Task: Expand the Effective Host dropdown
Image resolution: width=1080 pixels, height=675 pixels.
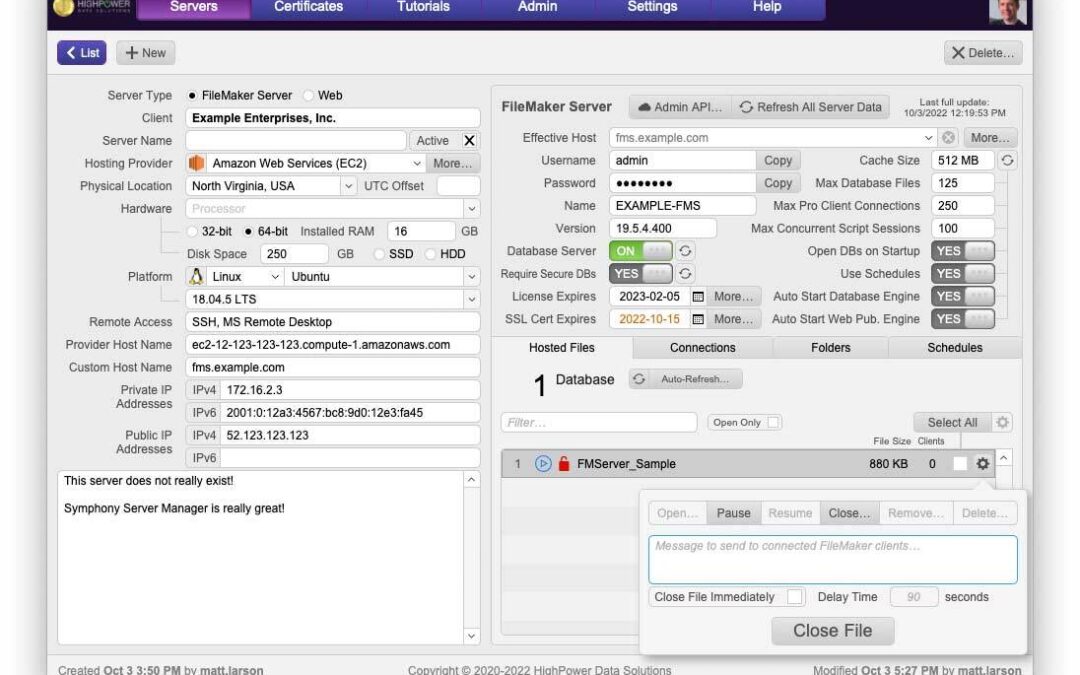Action: 928,138
